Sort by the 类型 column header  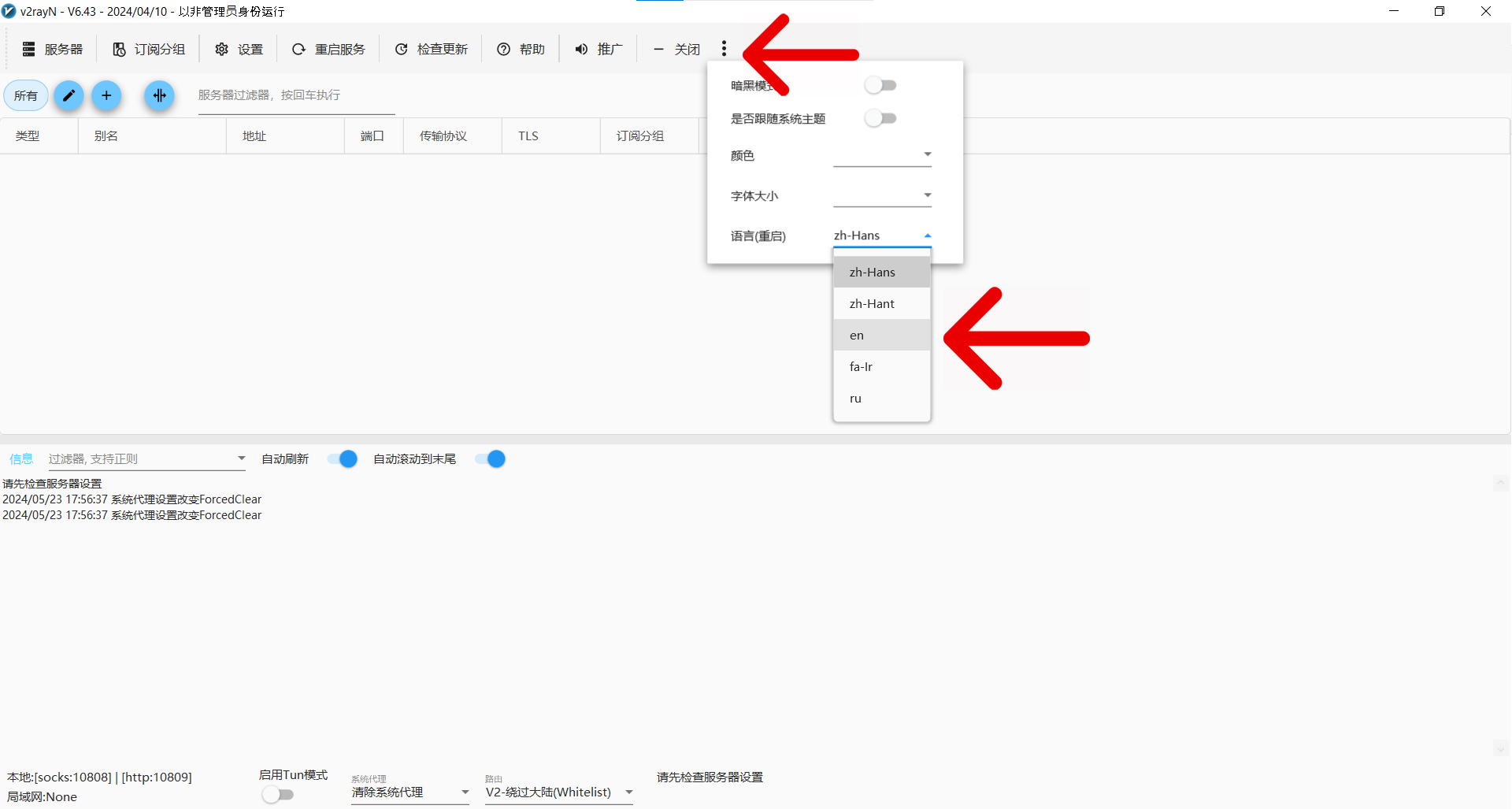click(x=39, y=135)
